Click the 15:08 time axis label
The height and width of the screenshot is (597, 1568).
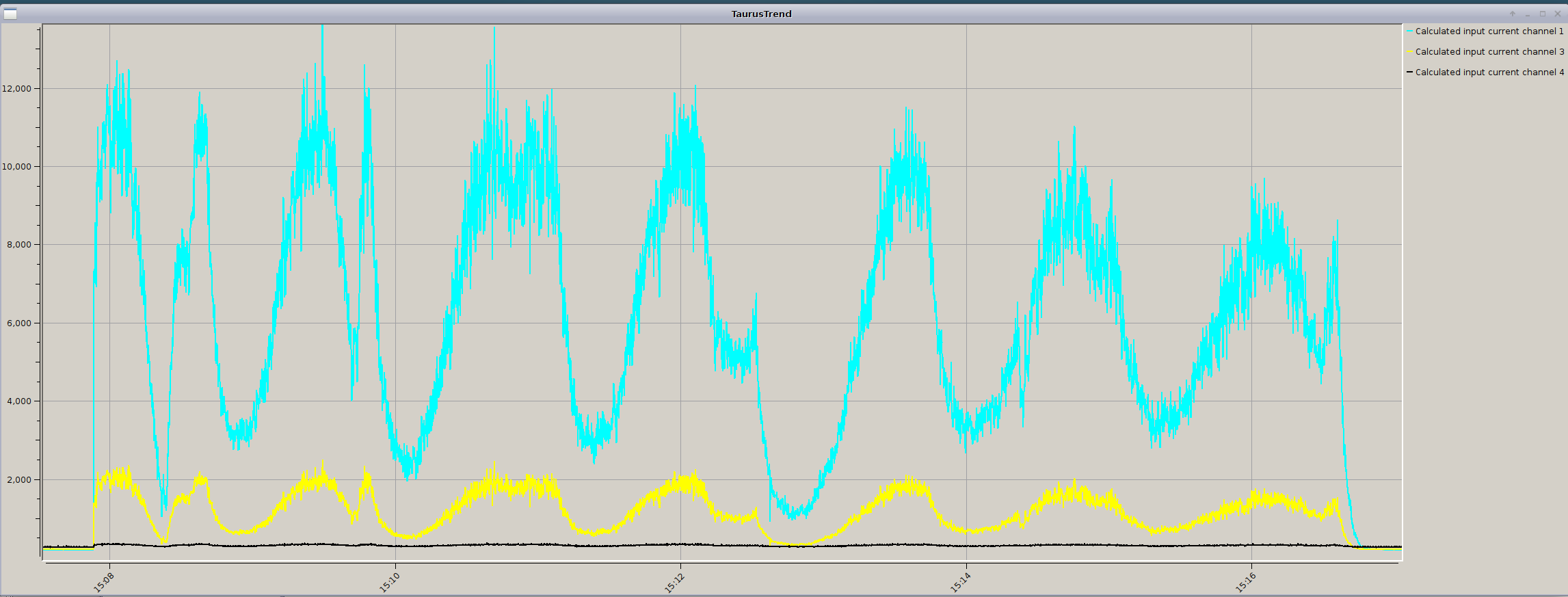(104, 582)
